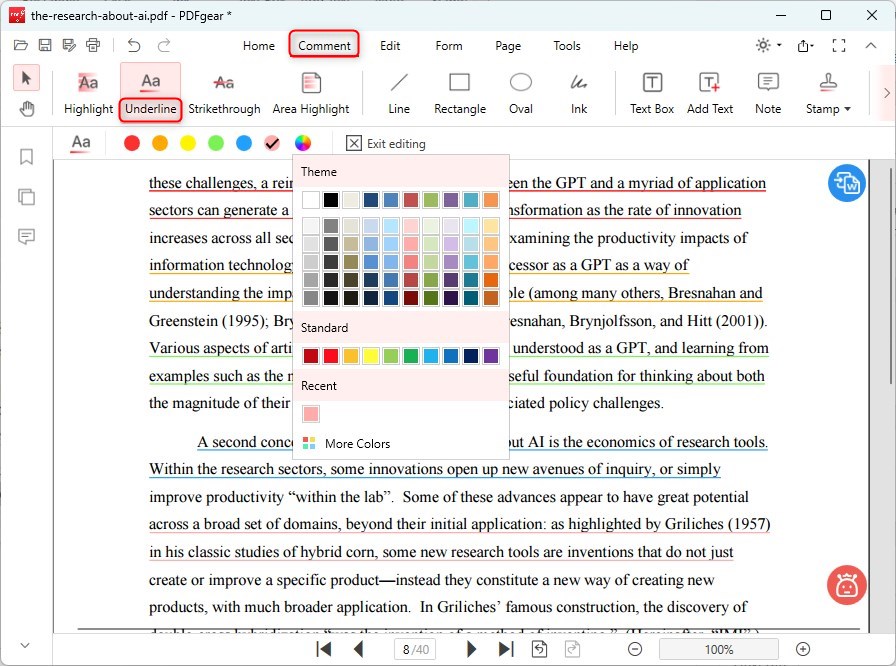Select the Text Box tool
This screenshot has width=896, height=666.
coord(651,93)
